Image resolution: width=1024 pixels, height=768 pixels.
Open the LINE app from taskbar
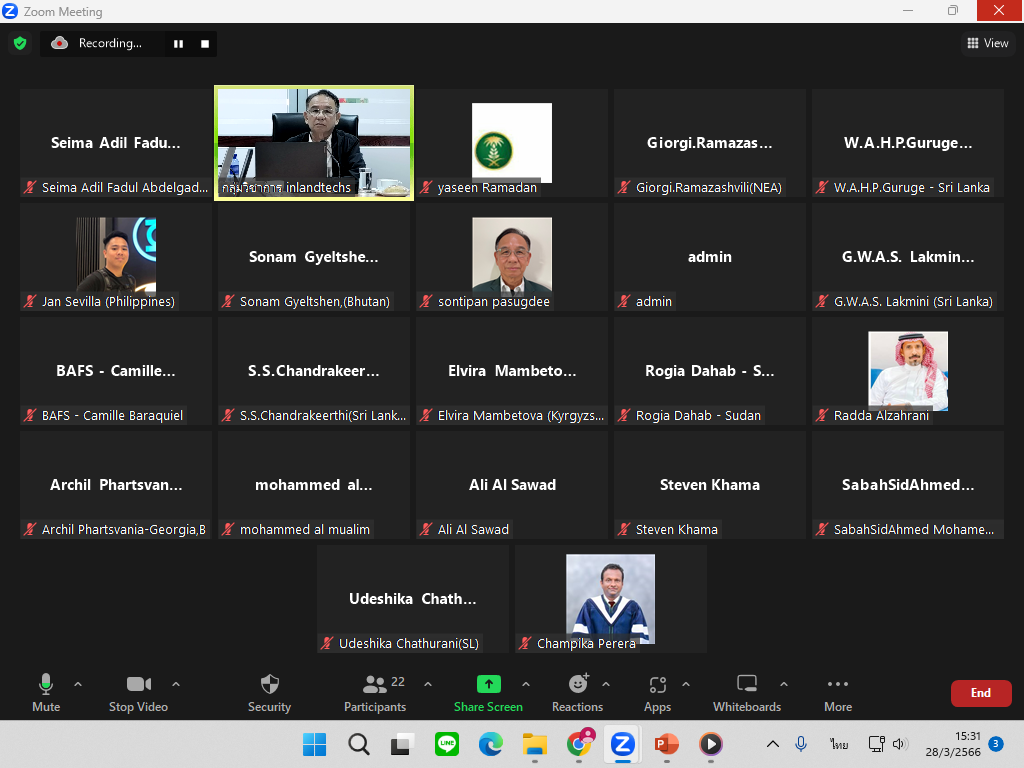pyautogui.click(x=447, y=744)
